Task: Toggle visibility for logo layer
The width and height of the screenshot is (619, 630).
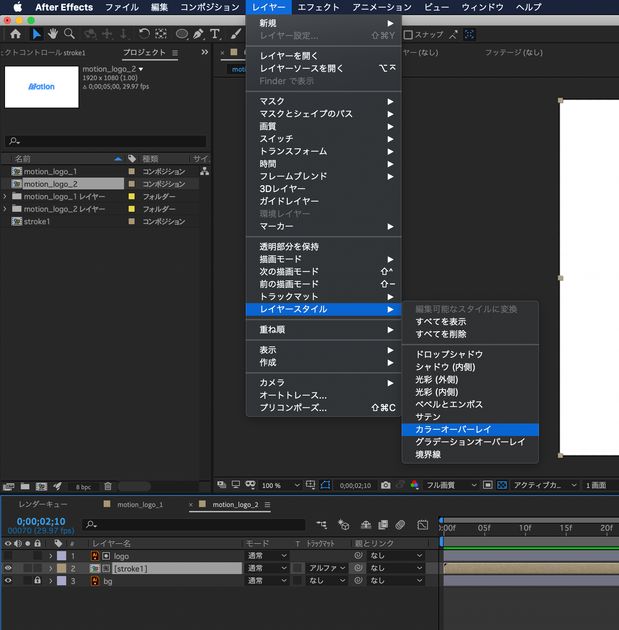Action: (8, 556)
